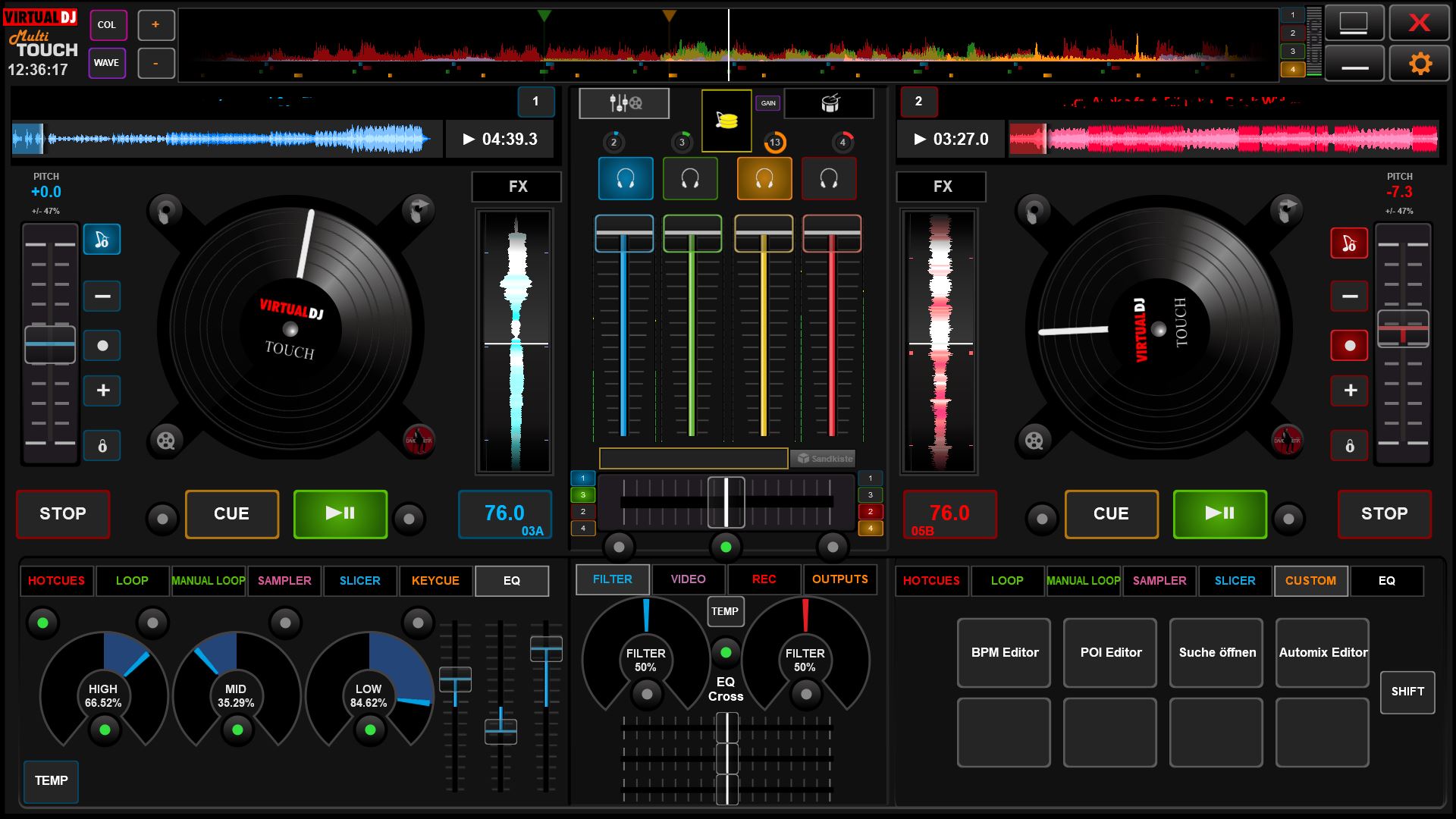Toggle headphone cue for green deck 3
The width and height of the screenshot is (1456, 819).
pyautogui.click(x=690, y=179)
